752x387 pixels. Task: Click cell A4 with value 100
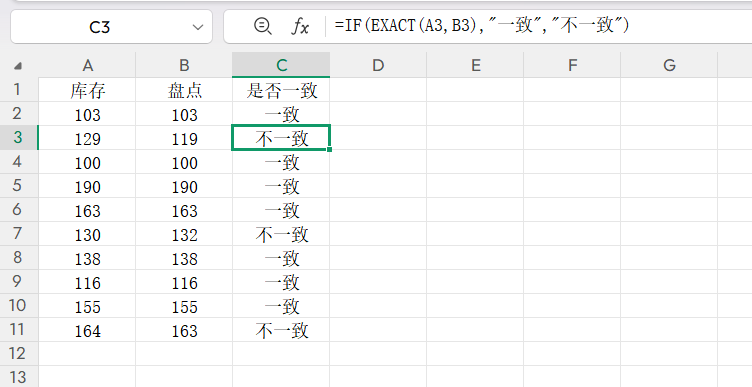(x=87, y=162)
